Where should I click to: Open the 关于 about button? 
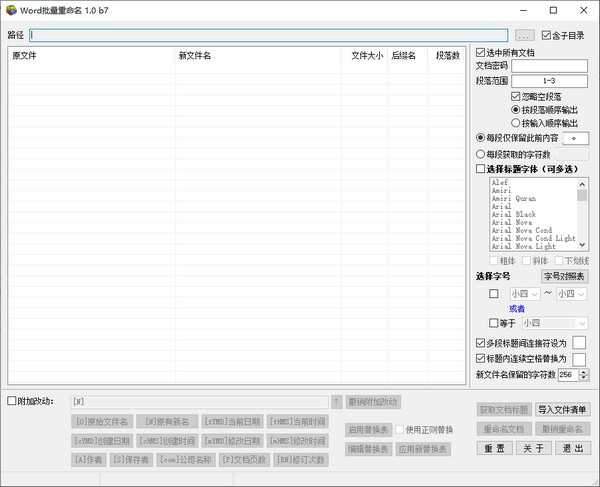pos(533,448)
